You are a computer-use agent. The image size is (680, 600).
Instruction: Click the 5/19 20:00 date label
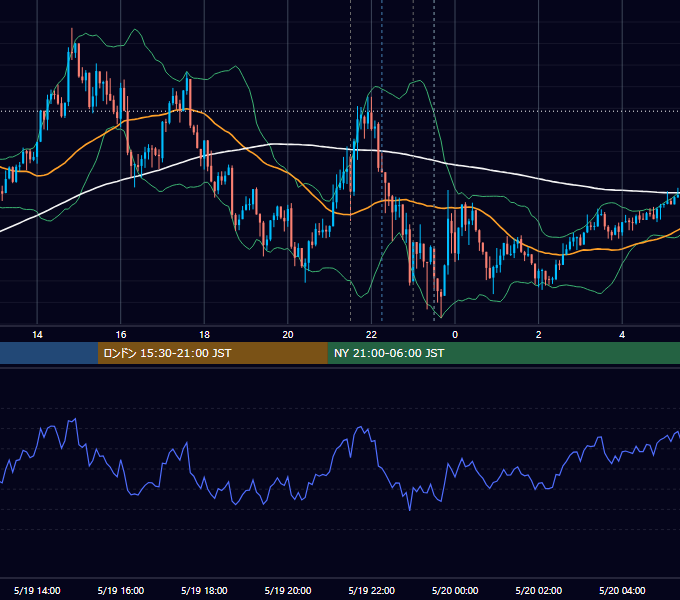click(x=288, y=590)
